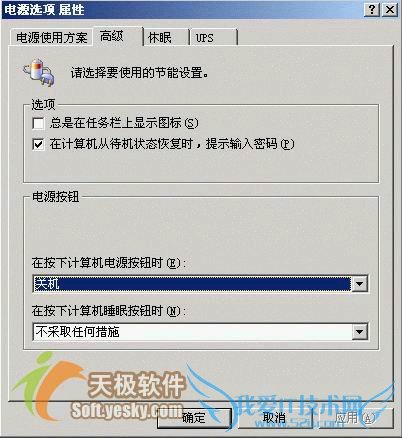Click the 应用(A) button
The image size is (402, 438).
355,418
